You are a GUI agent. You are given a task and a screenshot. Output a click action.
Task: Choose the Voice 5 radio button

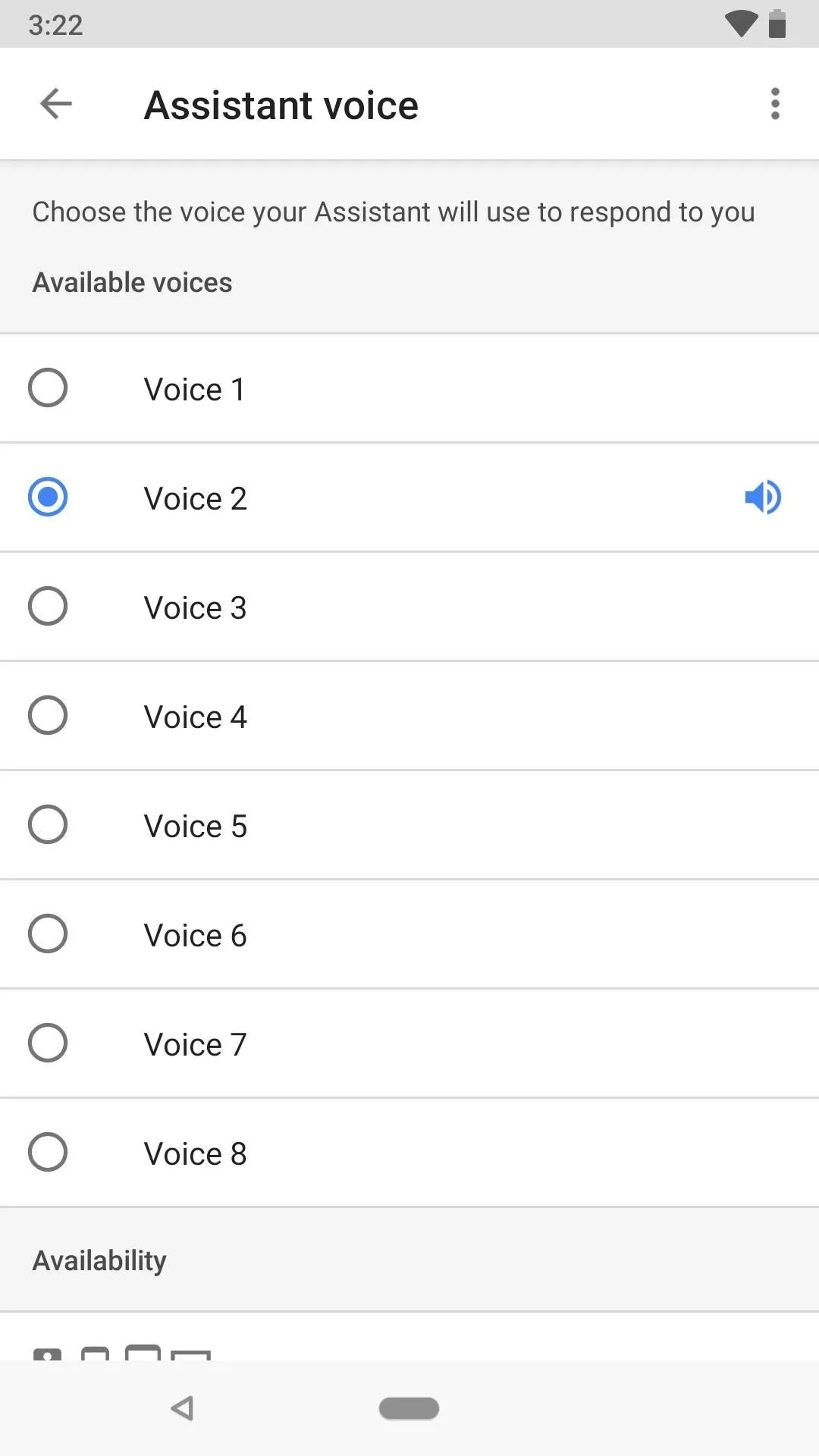click(x=48, y=824)
